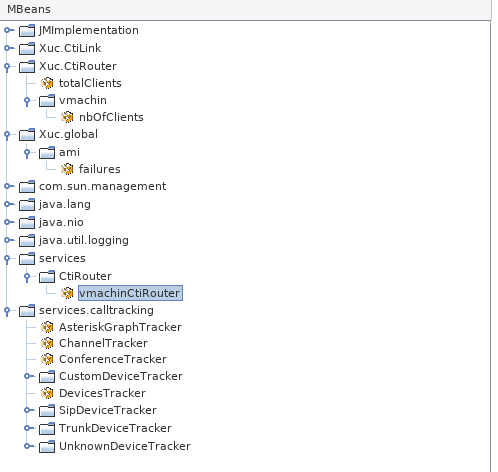498x472 pixels.
Task: Click the vmachin folder icon
Action: click(47, 100)
